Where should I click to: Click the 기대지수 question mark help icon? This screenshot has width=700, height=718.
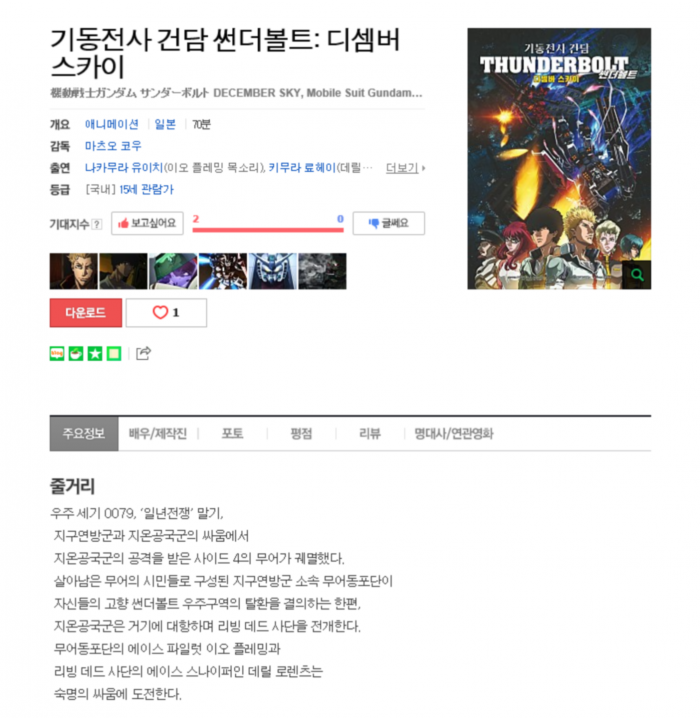point(97,224)
